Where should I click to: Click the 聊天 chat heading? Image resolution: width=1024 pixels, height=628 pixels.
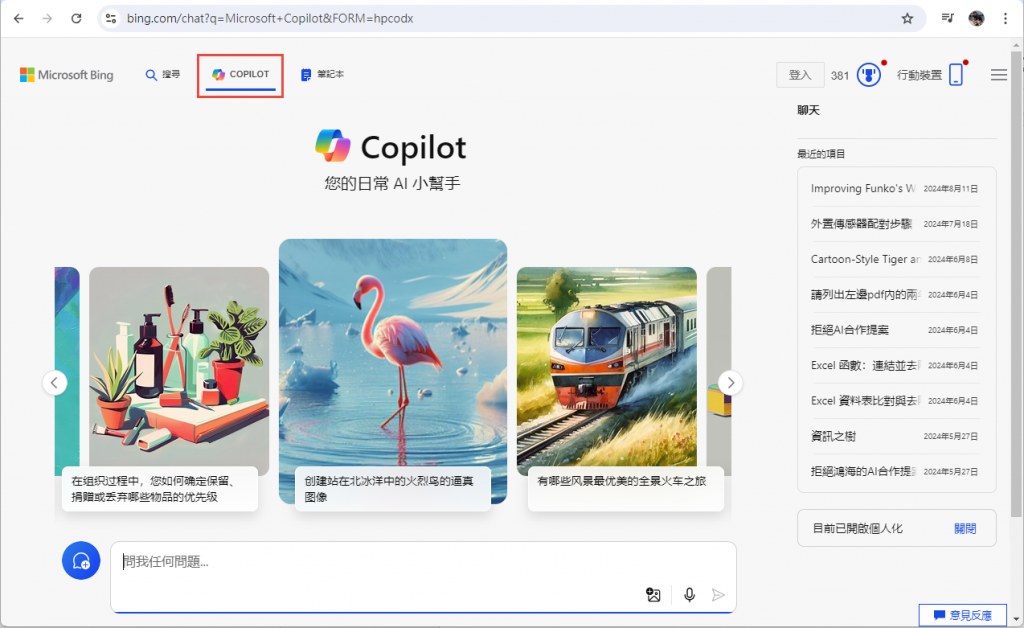808,110
